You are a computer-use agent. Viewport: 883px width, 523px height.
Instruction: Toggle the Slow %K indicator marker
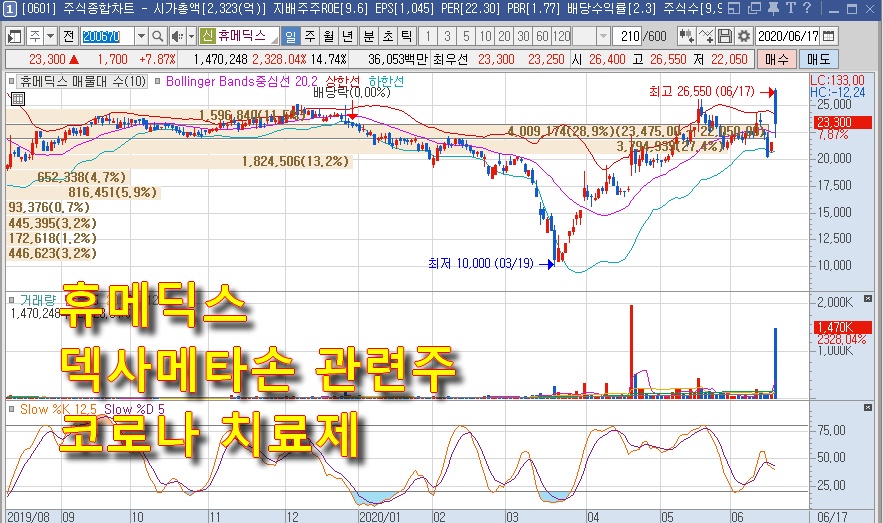(12, 409)
